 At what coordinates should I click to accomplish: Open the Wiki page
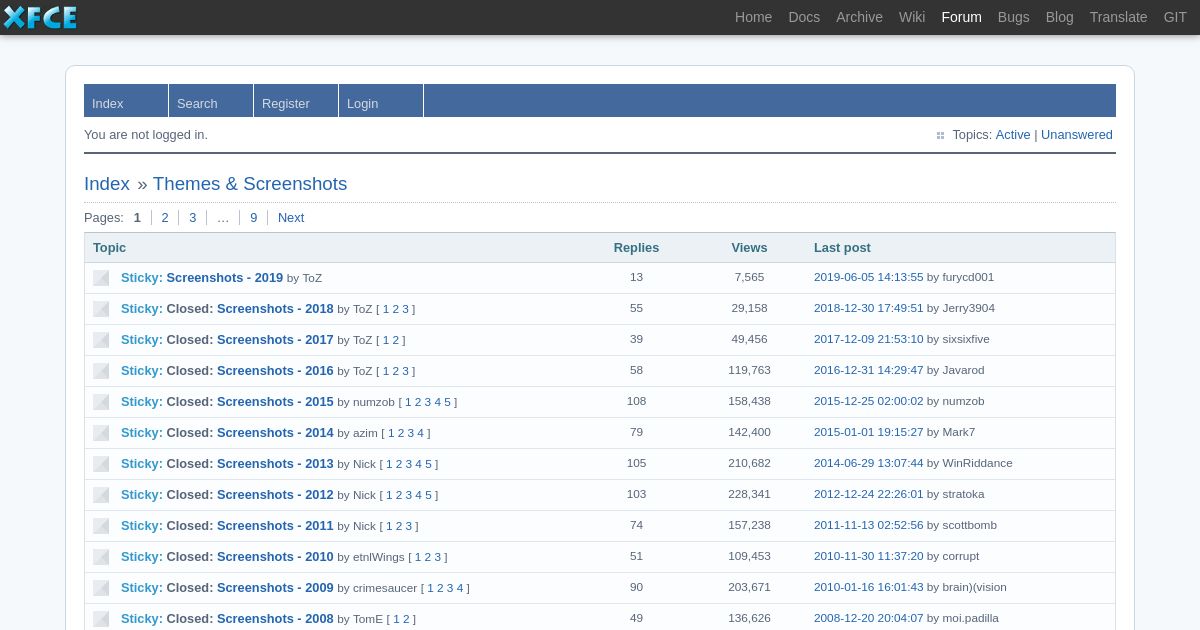[912, 17]
